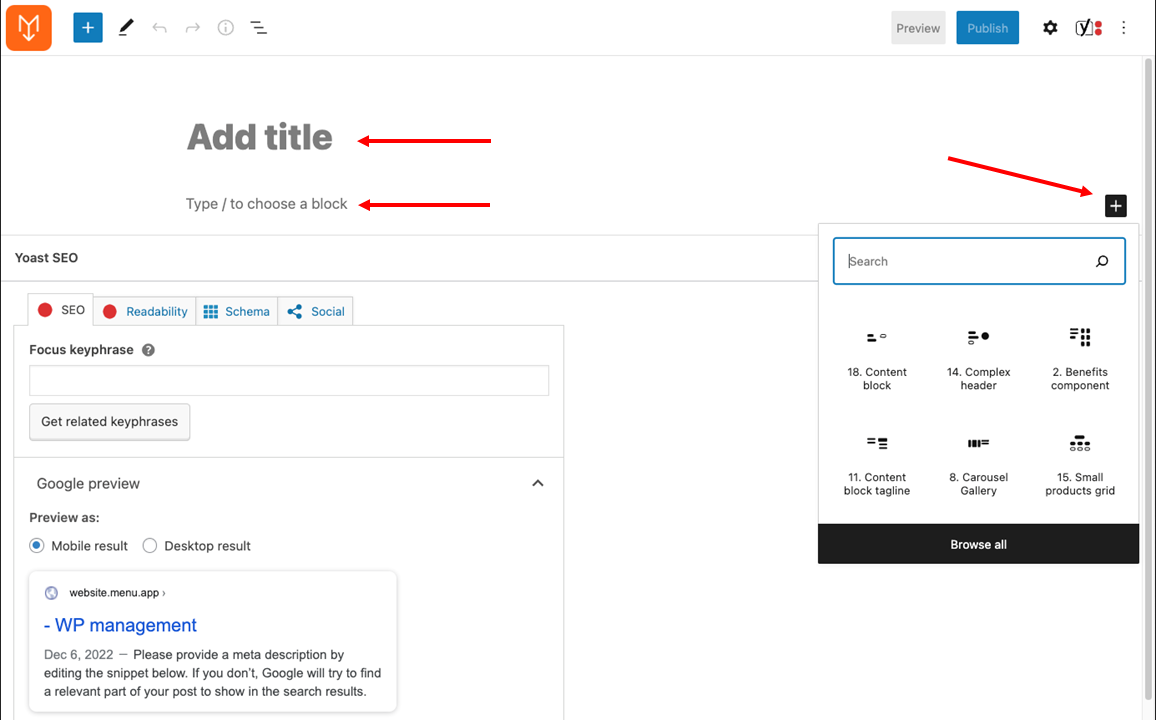1156x720 pixels.
Task: Select the Mobile result radio button
Action: (37, 546)
